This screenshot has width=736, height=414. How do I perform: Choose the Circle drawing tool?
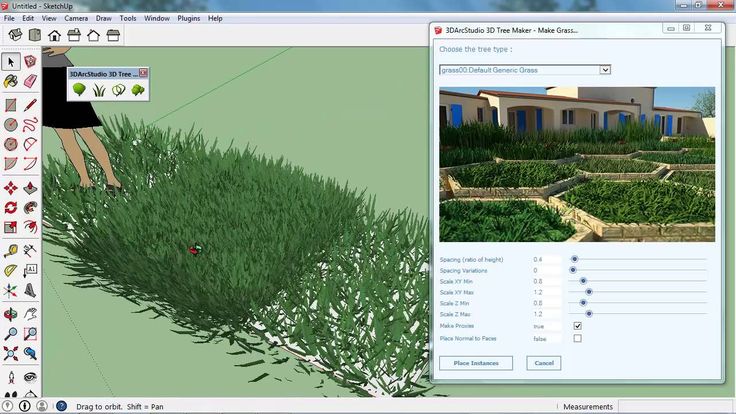pyautogui.click(x=11, y=124)
